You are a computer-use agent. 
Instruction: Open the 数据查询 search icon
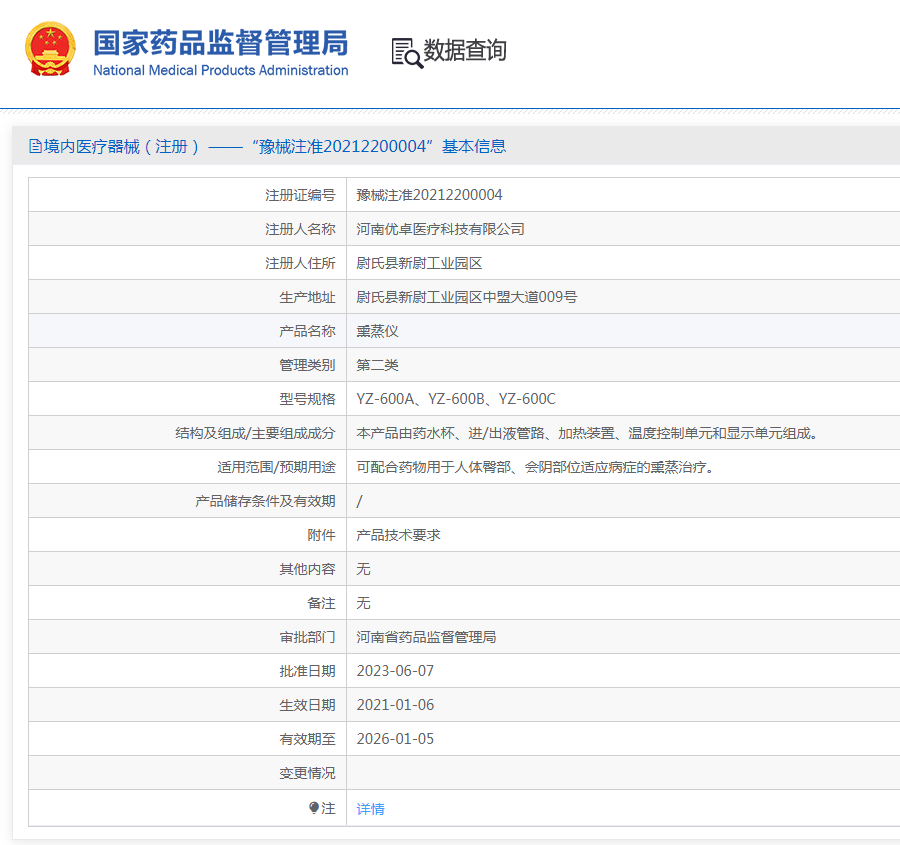point(407,53)
